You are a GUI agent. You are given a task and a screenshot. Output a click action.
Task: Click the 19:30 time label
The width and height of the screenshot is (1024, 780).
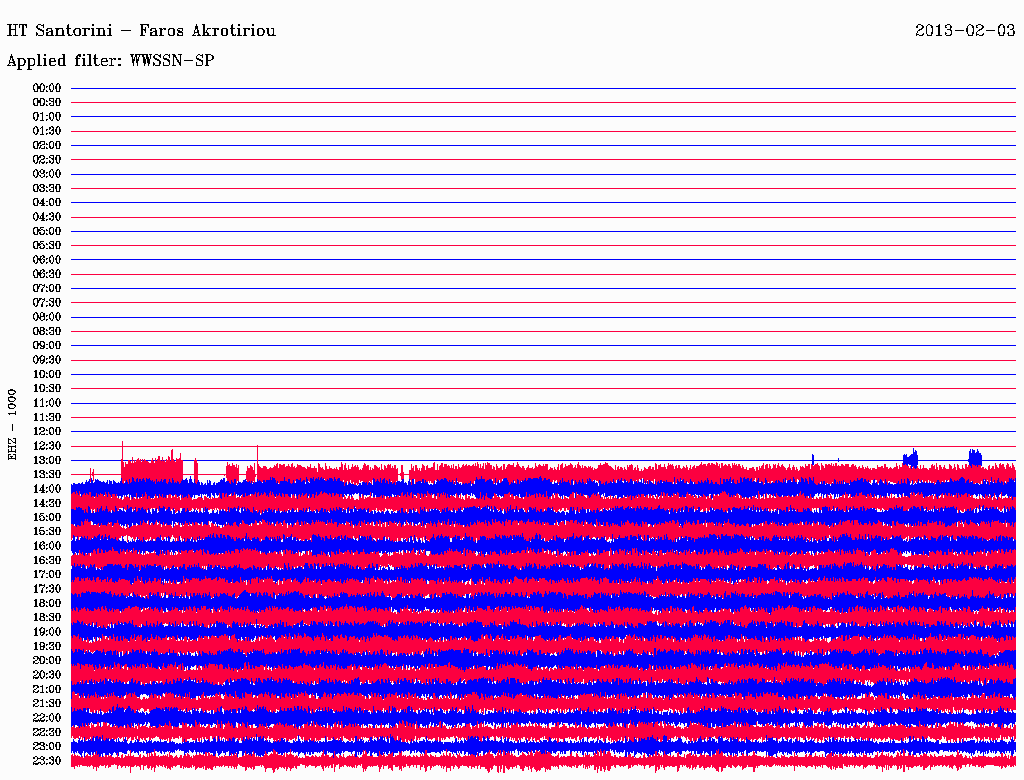coord(47,646)
